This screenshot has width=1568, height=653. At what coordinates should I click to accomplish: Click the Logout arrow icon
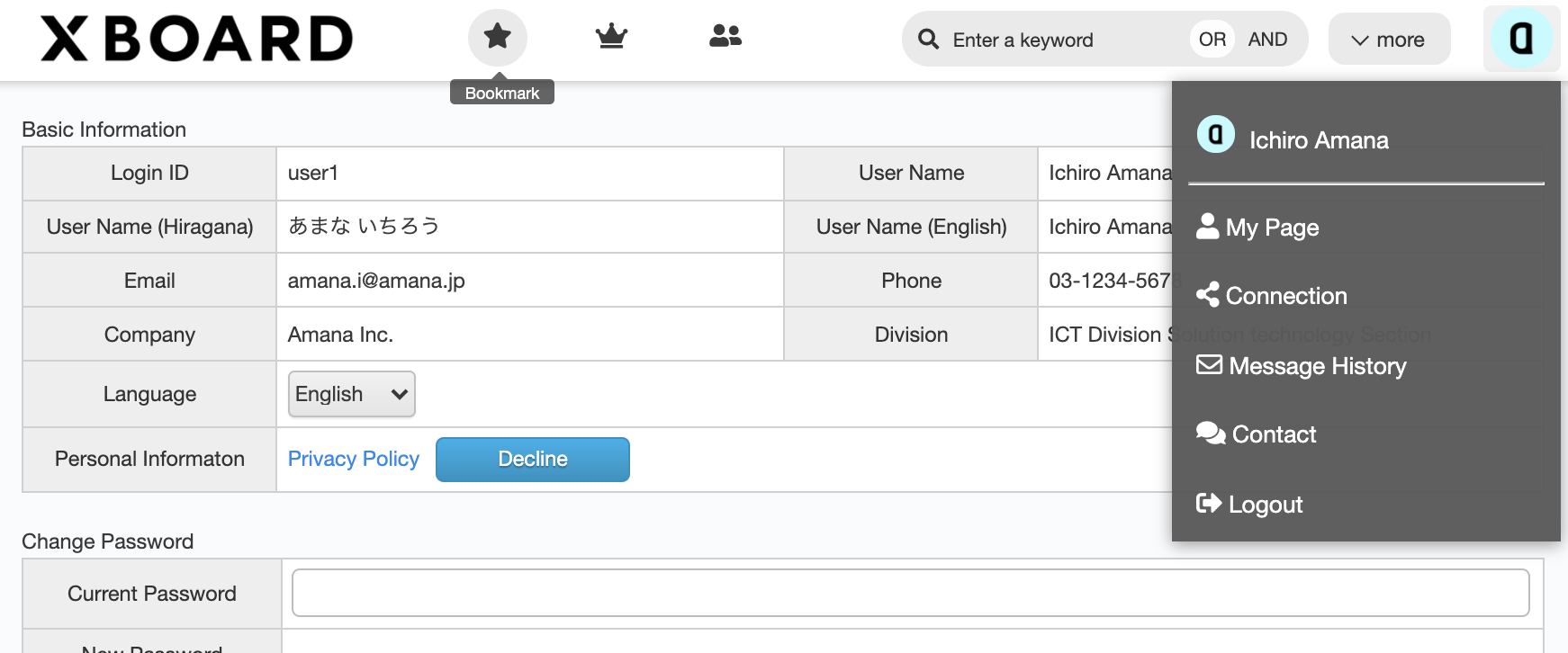(x=1209, y=503)
